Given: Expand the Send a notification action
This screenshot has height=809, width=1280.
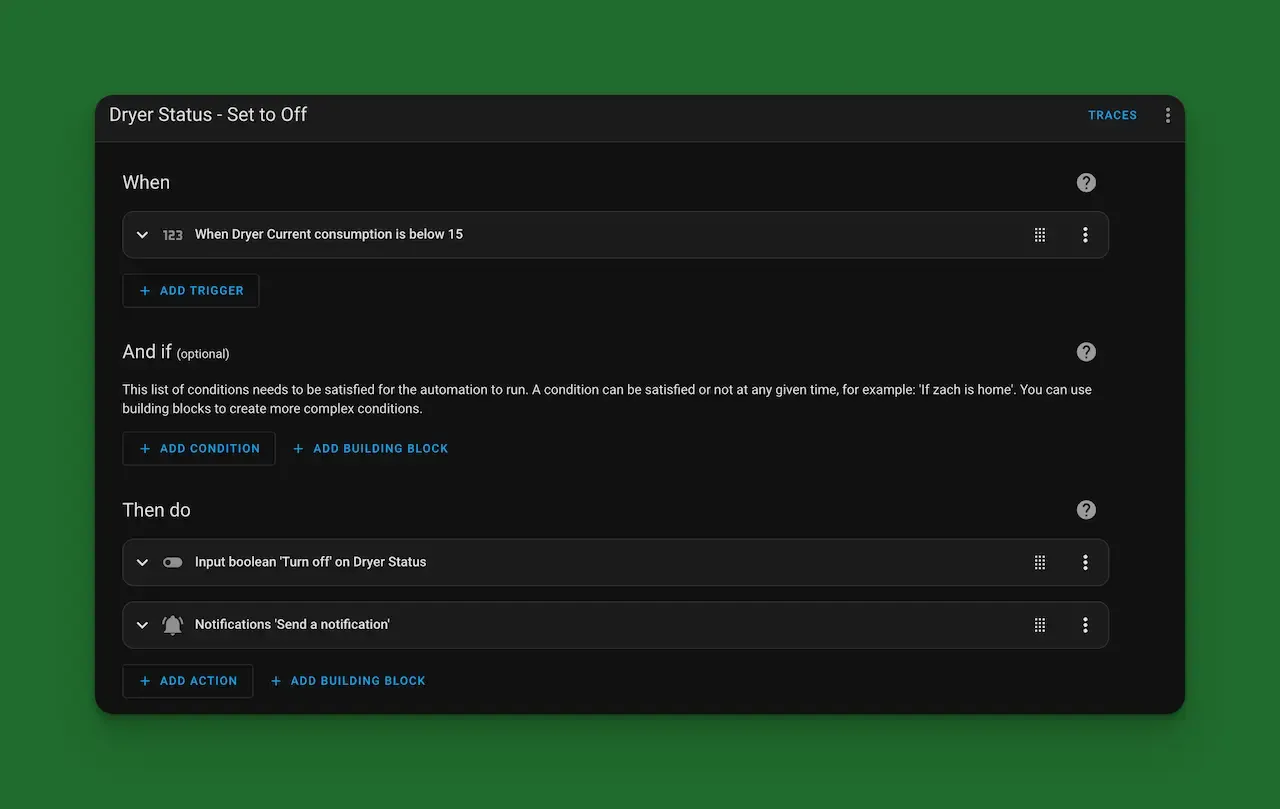Looking at the screenshot, I should (x=142, y=624).
